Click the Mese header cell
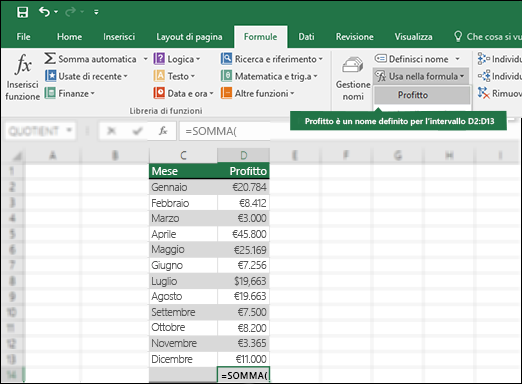 183,171
